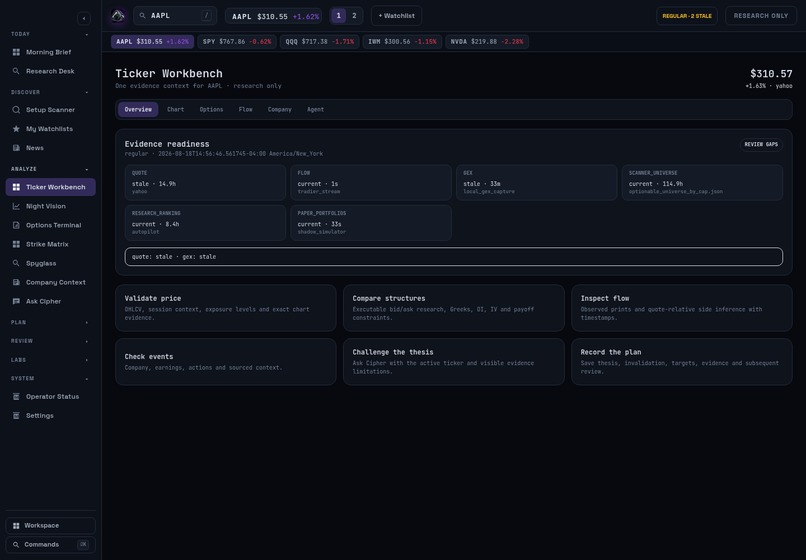Select workspace slot 2
Viewport: 806px width, 560px height.
354,16
